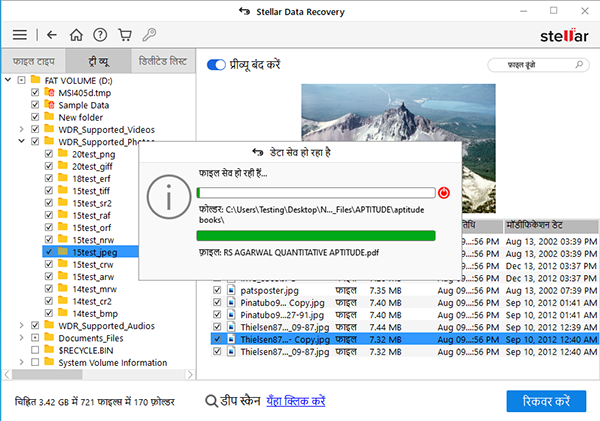Click the 20test_png folder icon
Screen dimensions: 600x421
(x=63, y=153)
